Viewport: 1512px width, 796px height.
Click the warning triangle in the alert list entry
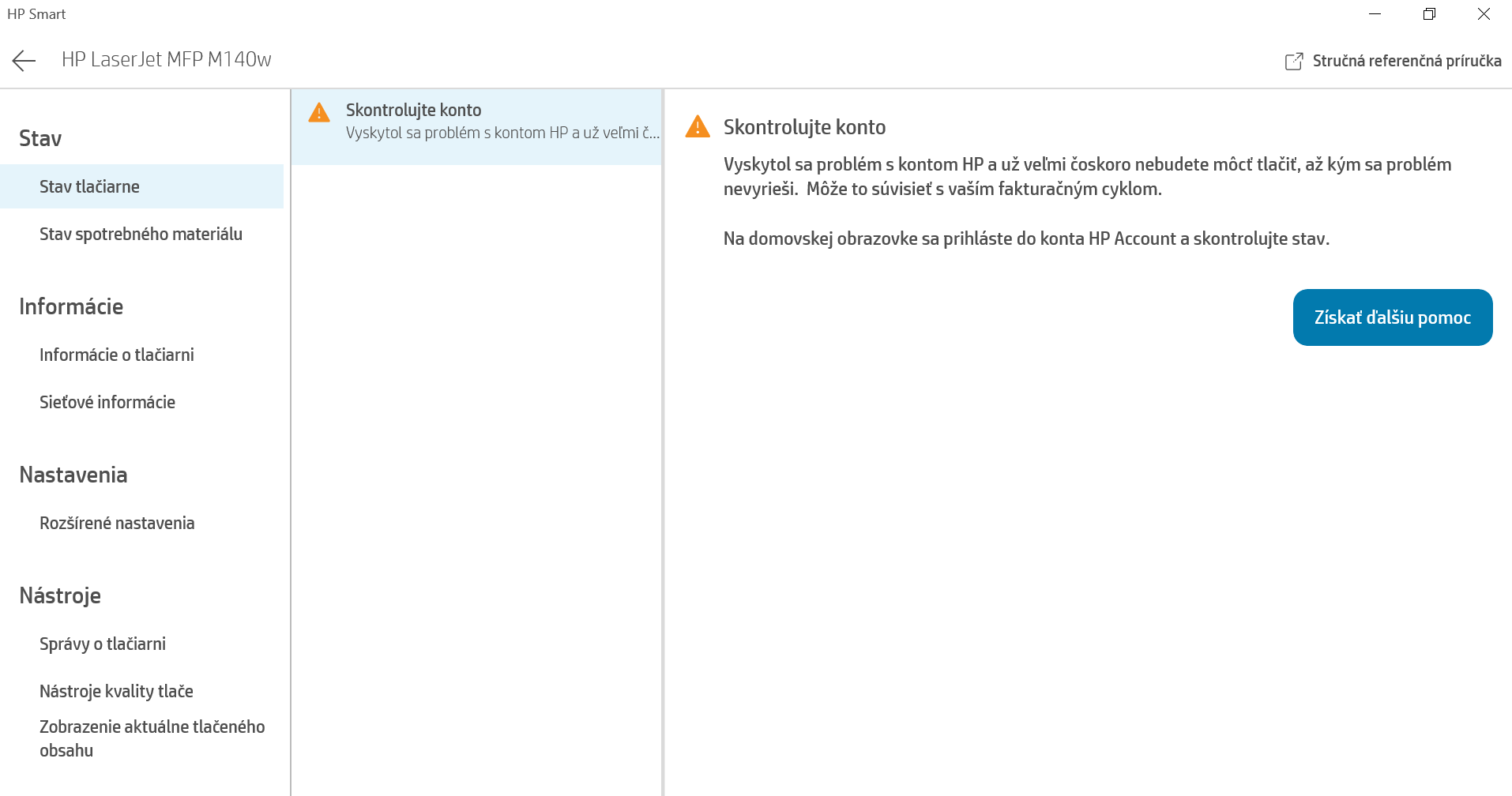point(319,113)
